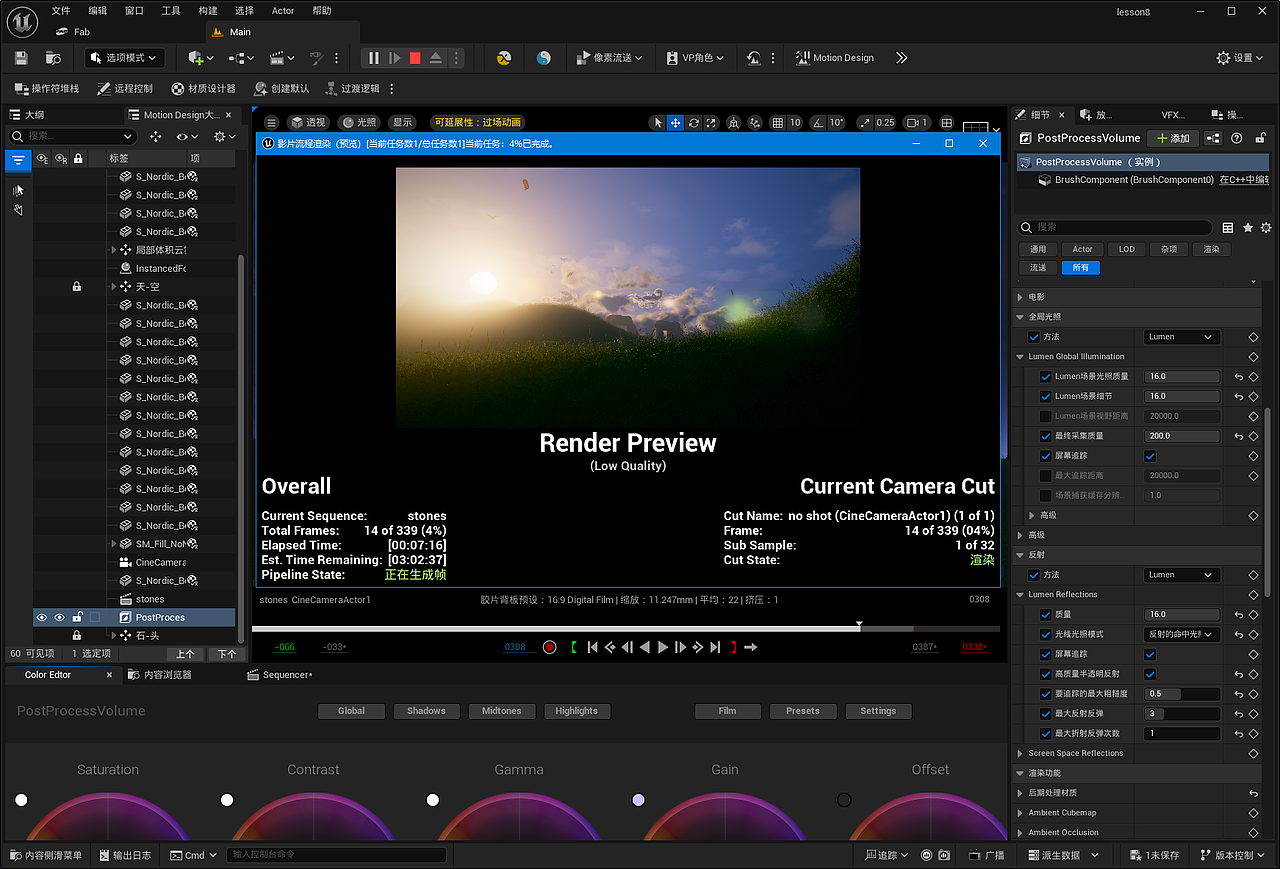Screen dimensions: 1280x869
Task: Play the sequence forward
Action: pos(663,647)
